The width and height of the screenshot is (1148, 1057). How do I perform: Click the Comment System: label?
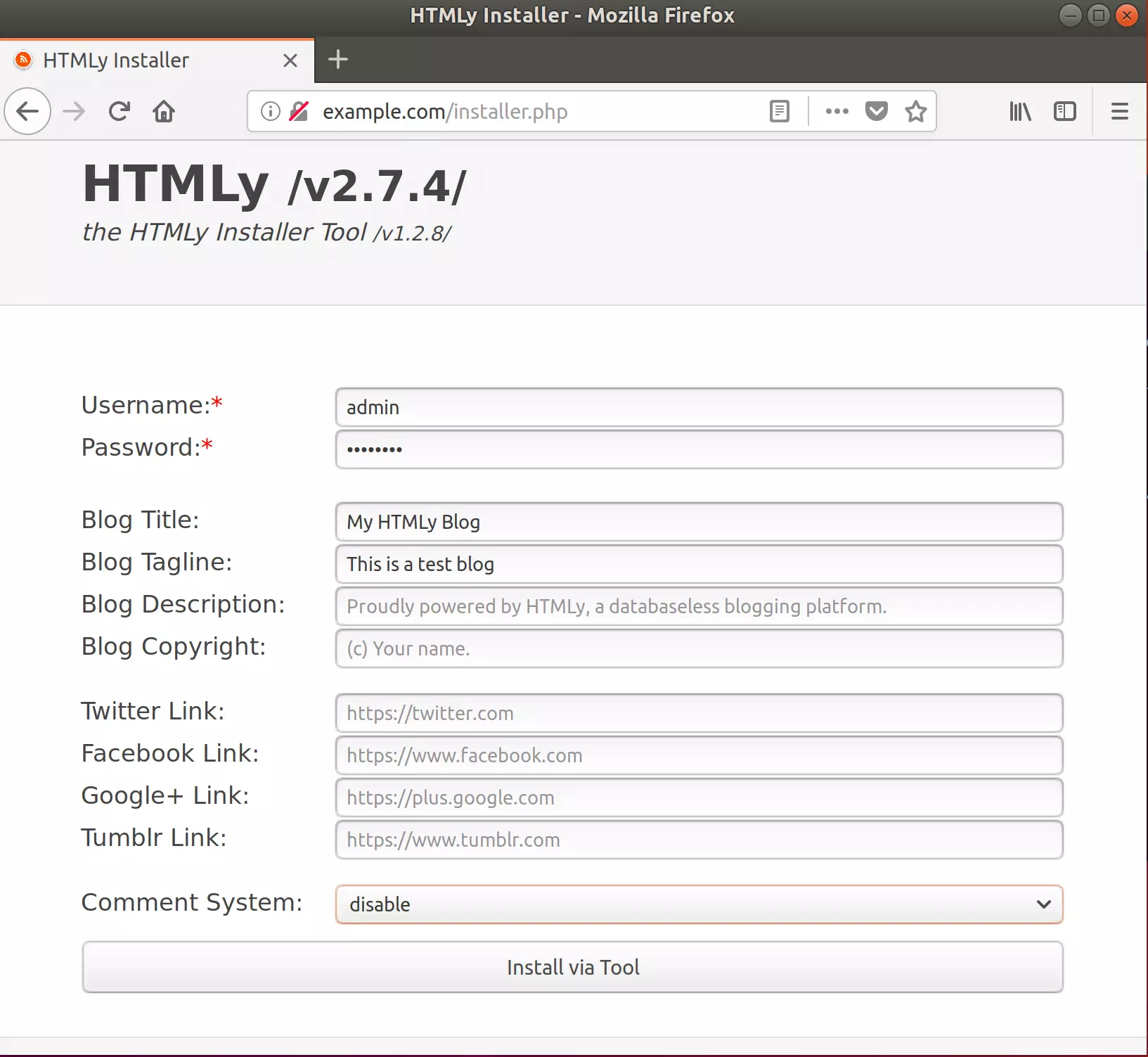coord(192,902)
